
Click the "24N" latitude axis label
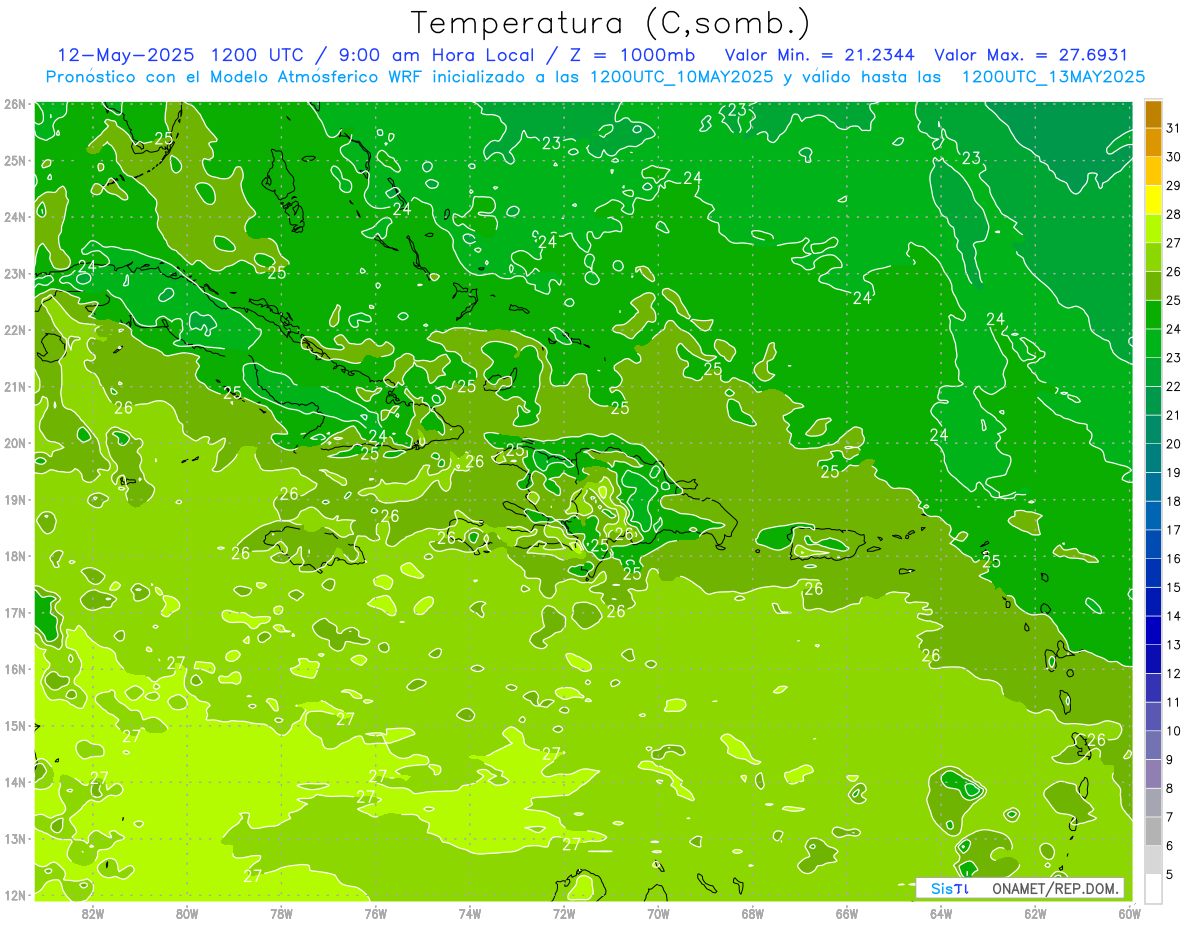tap(15, 217)
